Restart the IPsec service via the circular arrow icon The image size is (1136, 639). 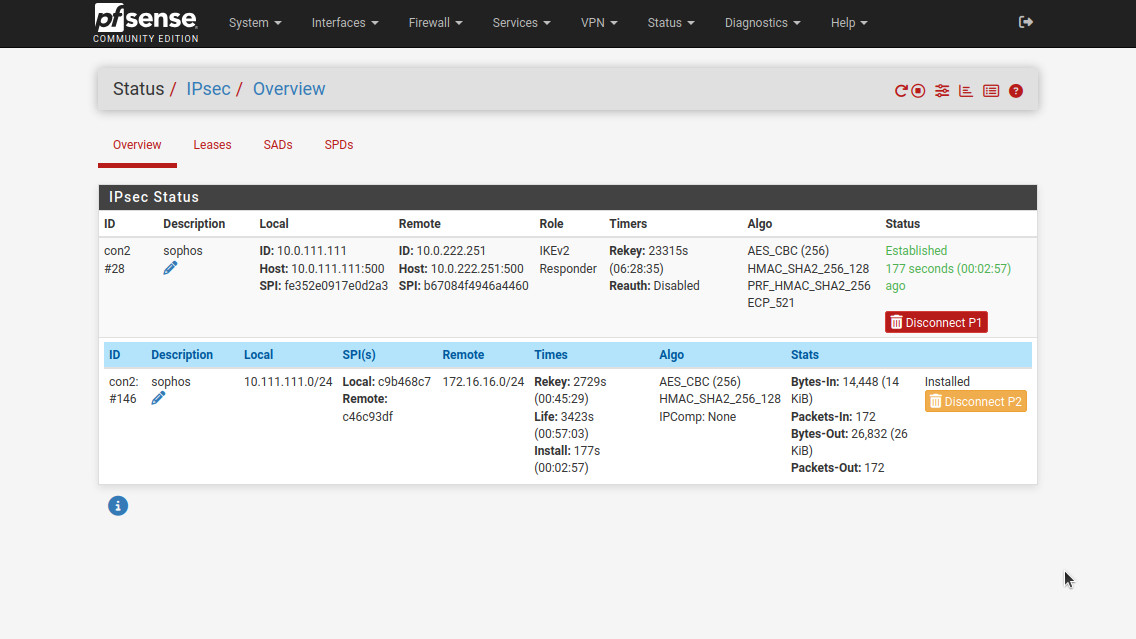tap(900, 91)
